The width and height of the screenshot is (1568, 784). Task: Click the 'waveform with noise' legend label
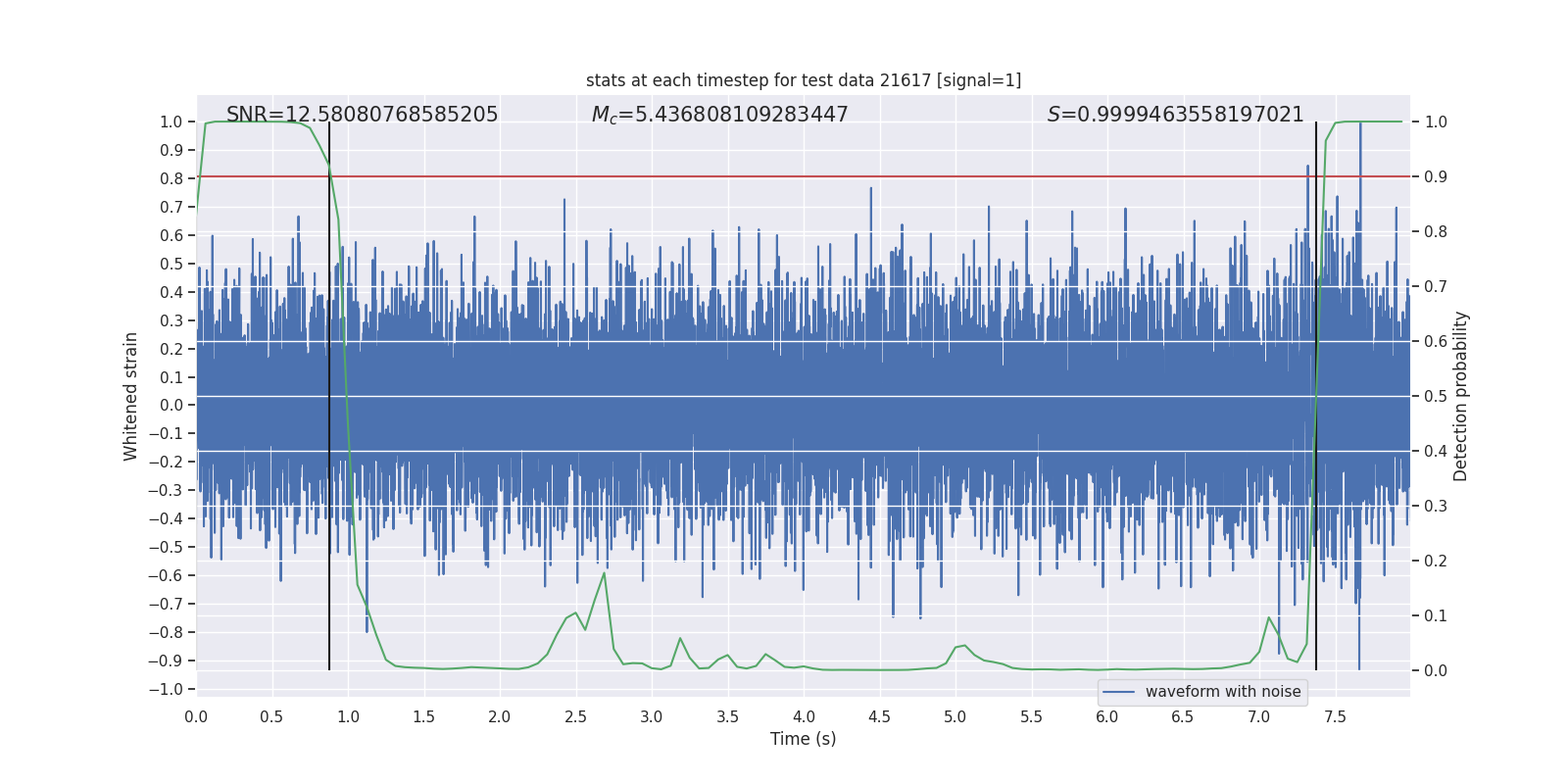pyautogui.click(x=1222, y=692)
